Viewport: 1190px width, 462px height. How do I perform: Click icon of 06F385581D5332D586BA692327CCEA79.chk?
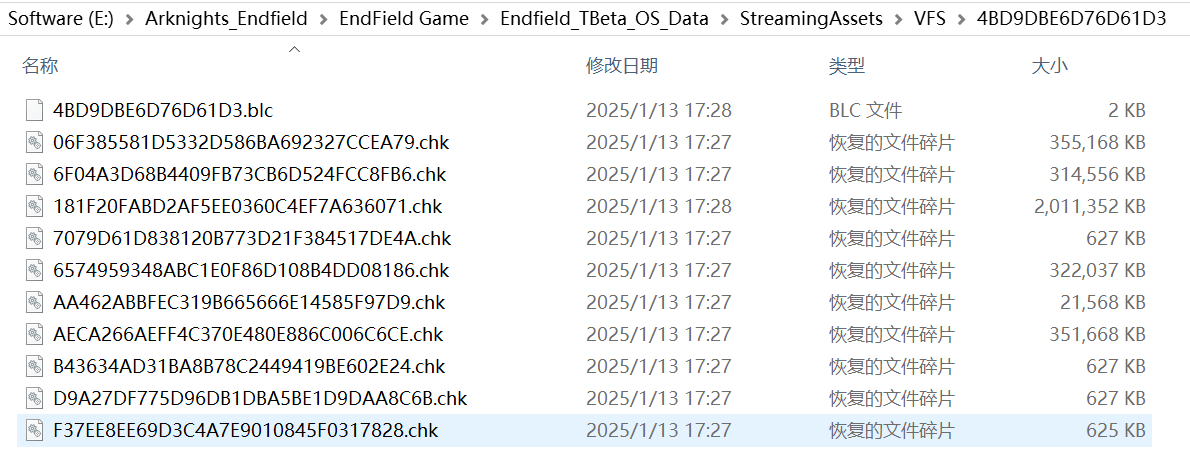pyautogui.click(x=35, y=142)
